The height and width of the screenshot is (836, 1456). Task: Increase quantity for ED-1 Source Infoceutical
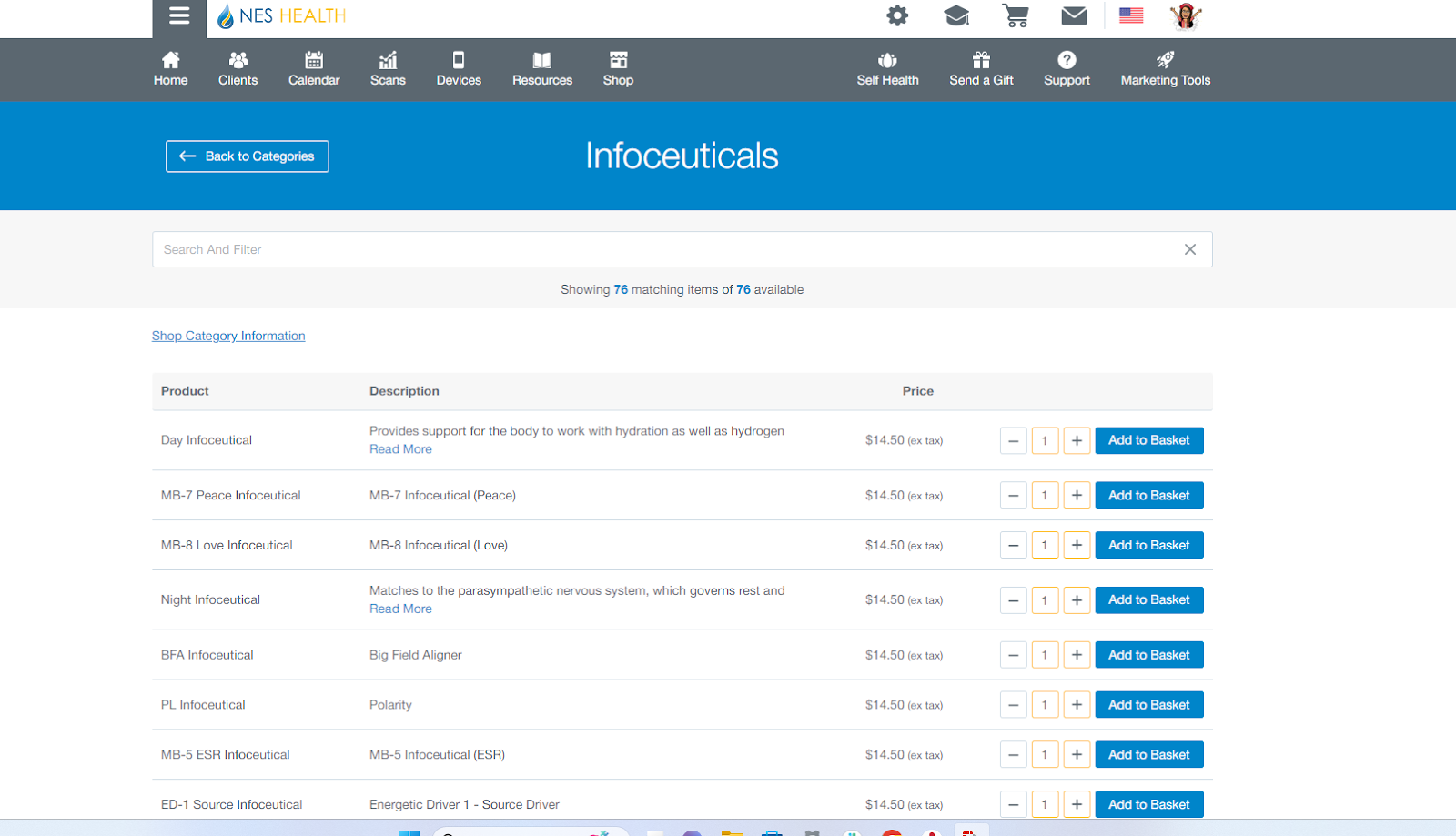tap(1077, 805)
